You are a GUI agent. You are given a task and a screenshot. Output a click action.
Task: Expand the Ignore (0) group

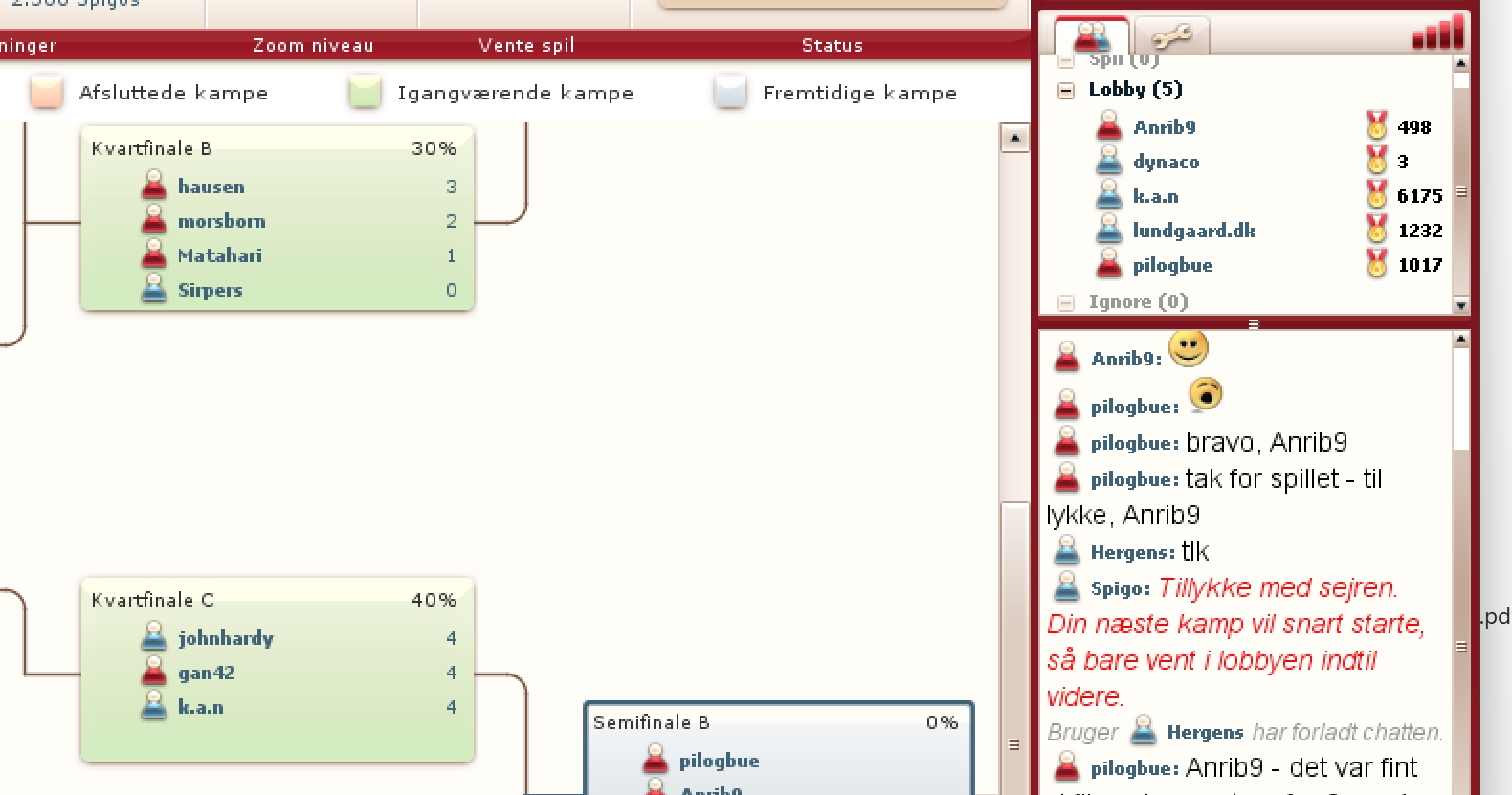(x=1065, y=302)
